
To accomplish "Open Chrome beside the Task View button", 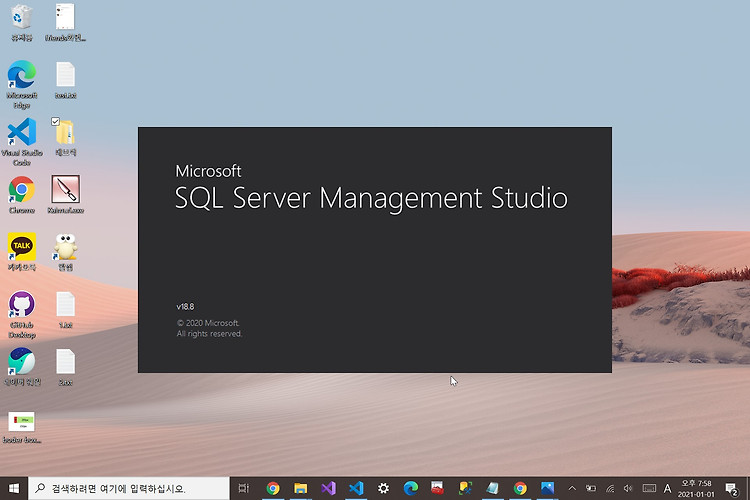I will pos(273,488).
